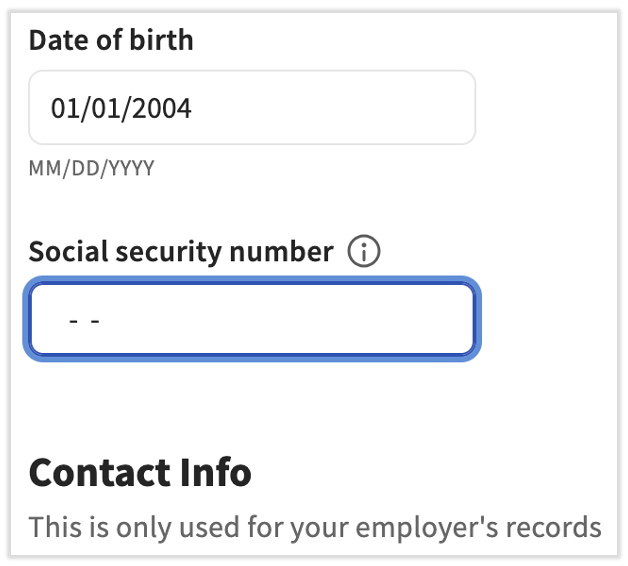This screenshot has height=566, width=628.
Task: Place cursor on the 01/01/2004 date value
Action: tap(121, 108)
